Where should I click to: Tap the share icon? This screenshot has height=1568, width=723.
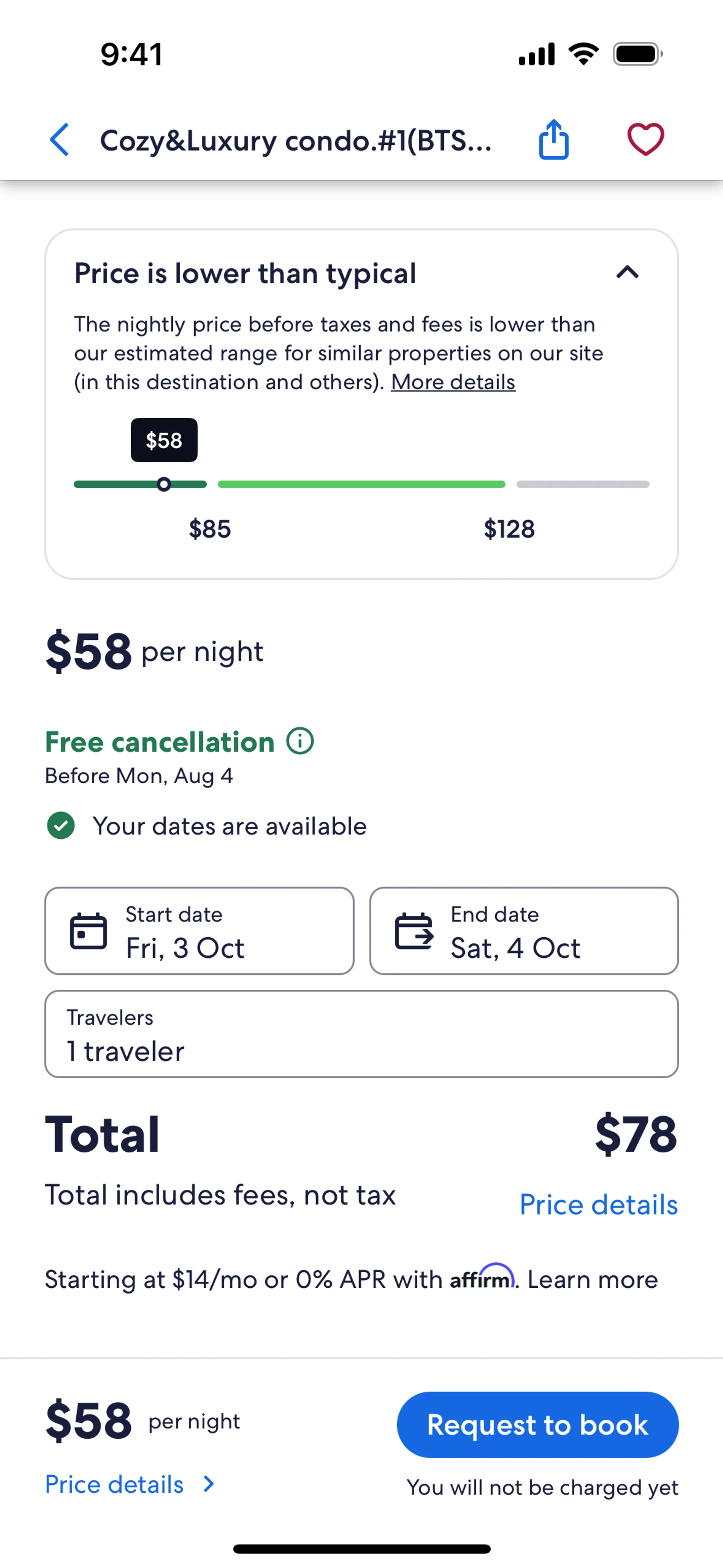pyautogui.click(x=553, y=140)
